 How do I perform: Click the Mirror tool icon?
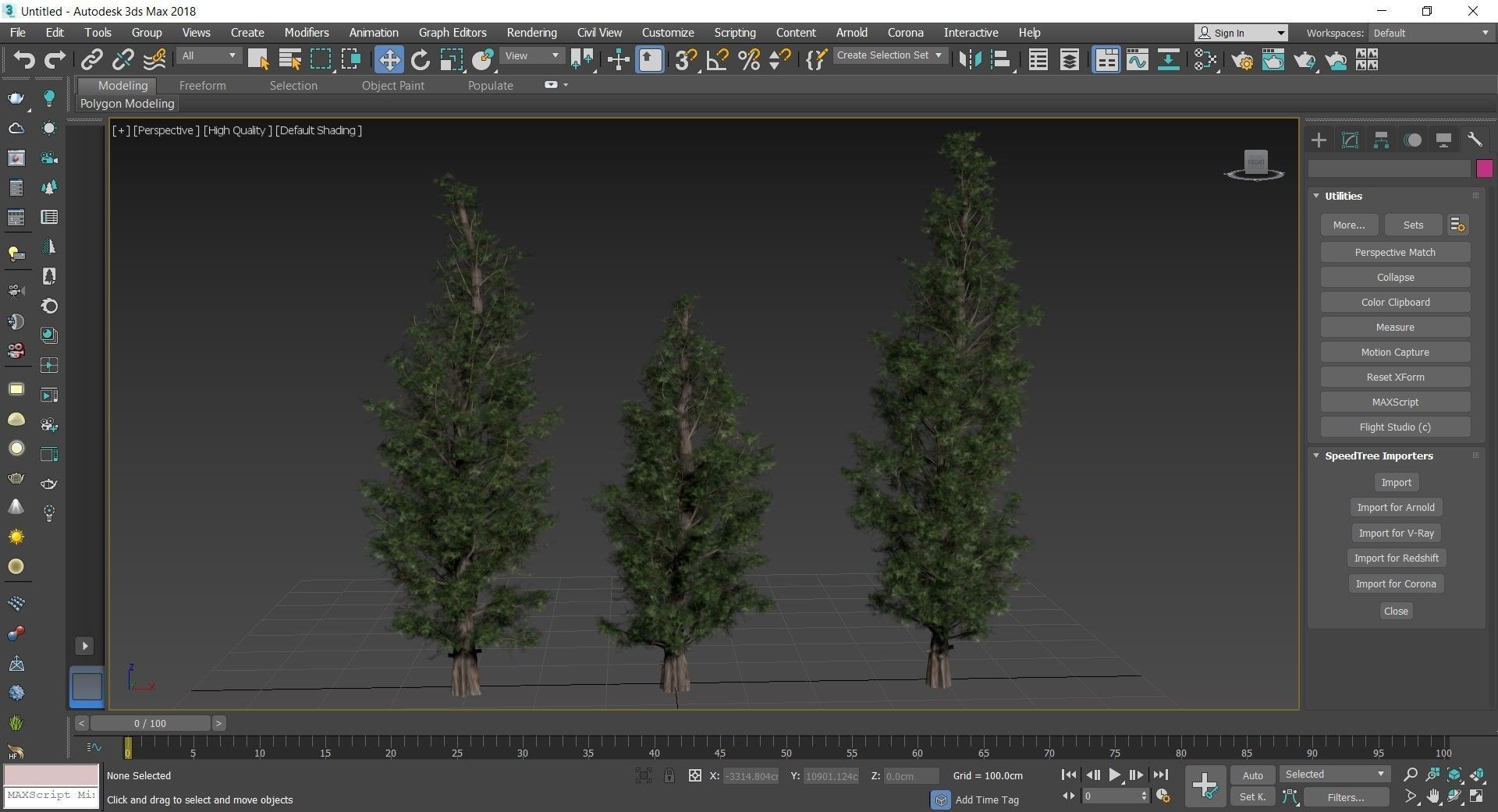[970, 59]
